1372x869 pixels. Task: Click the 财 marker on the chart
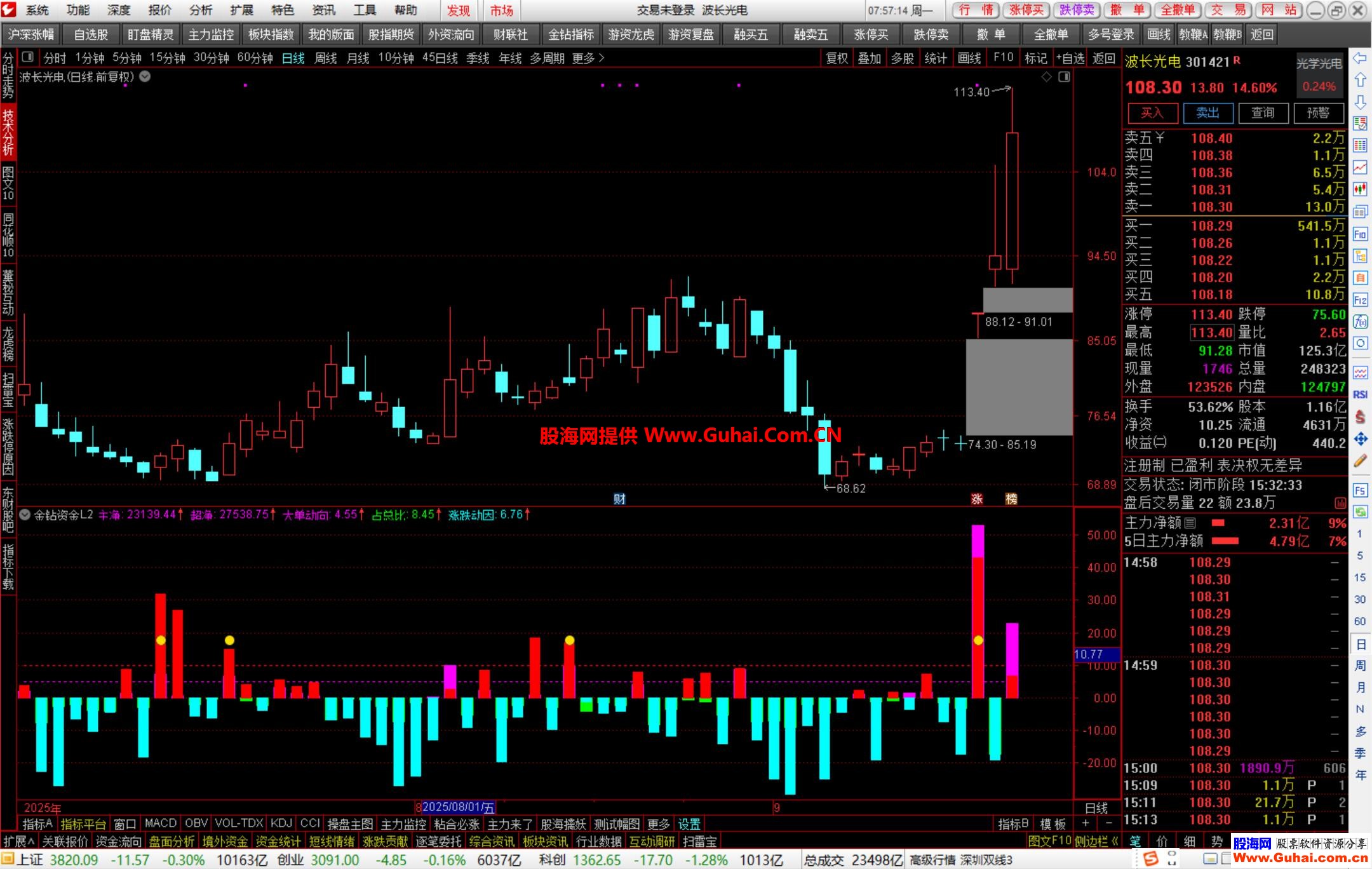(619, 499)
